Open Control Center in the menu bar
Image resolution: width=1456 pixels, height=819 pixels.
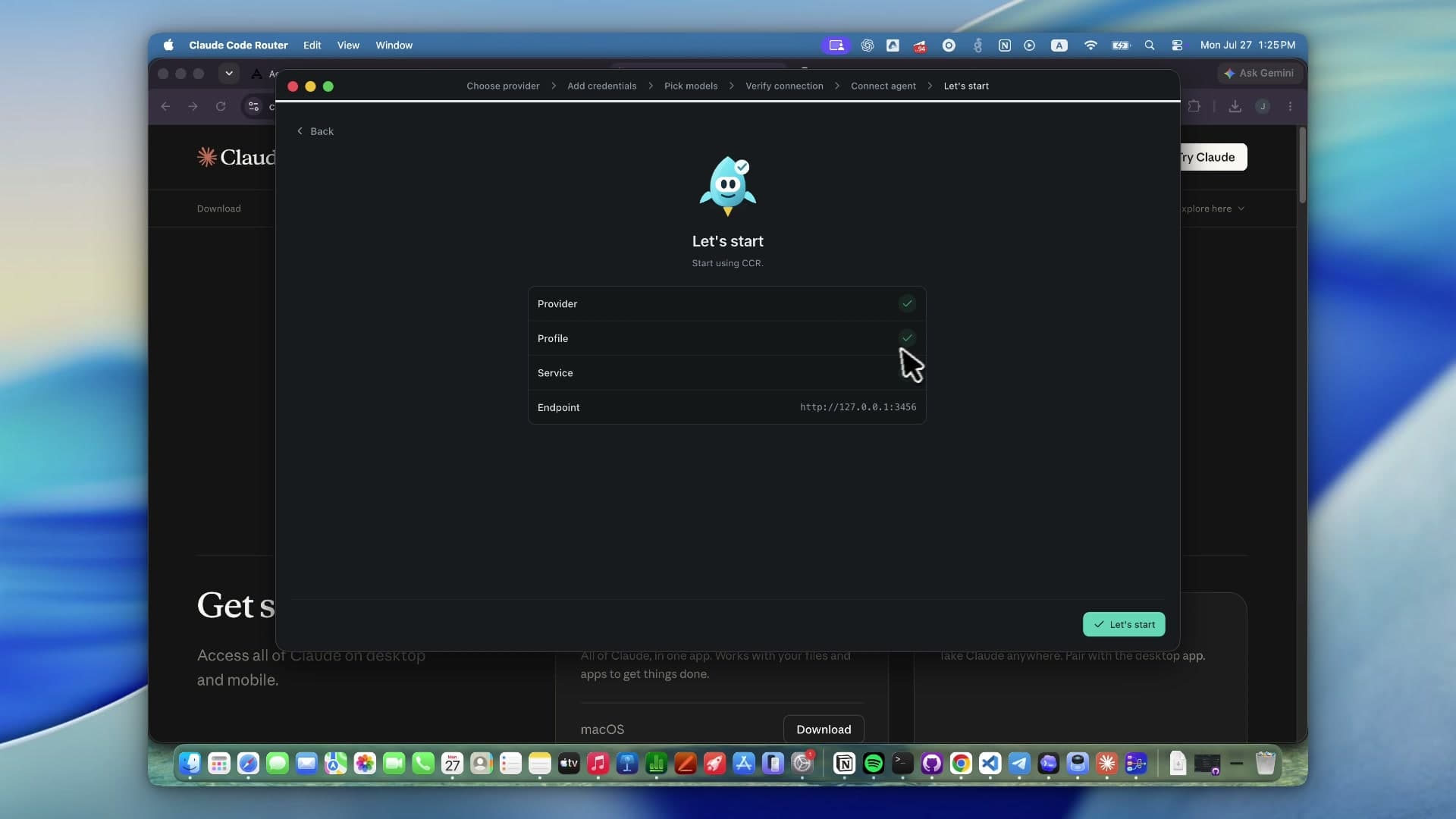click(1177, 45)
